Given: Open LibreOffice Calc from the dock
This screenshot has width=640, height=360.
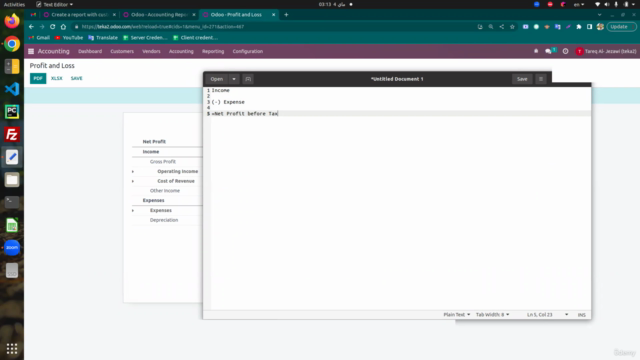Looking at the screenshot, I should coord(12,225).
